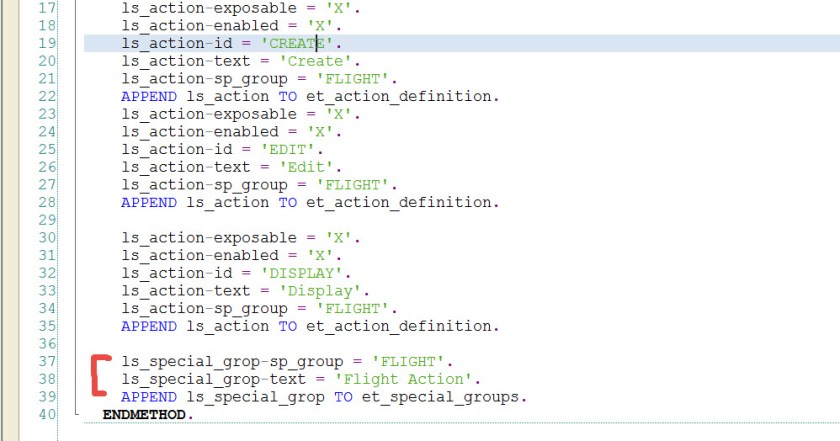Click et_action_definition on line 35
840x441 pixels.
click(399, 326)
